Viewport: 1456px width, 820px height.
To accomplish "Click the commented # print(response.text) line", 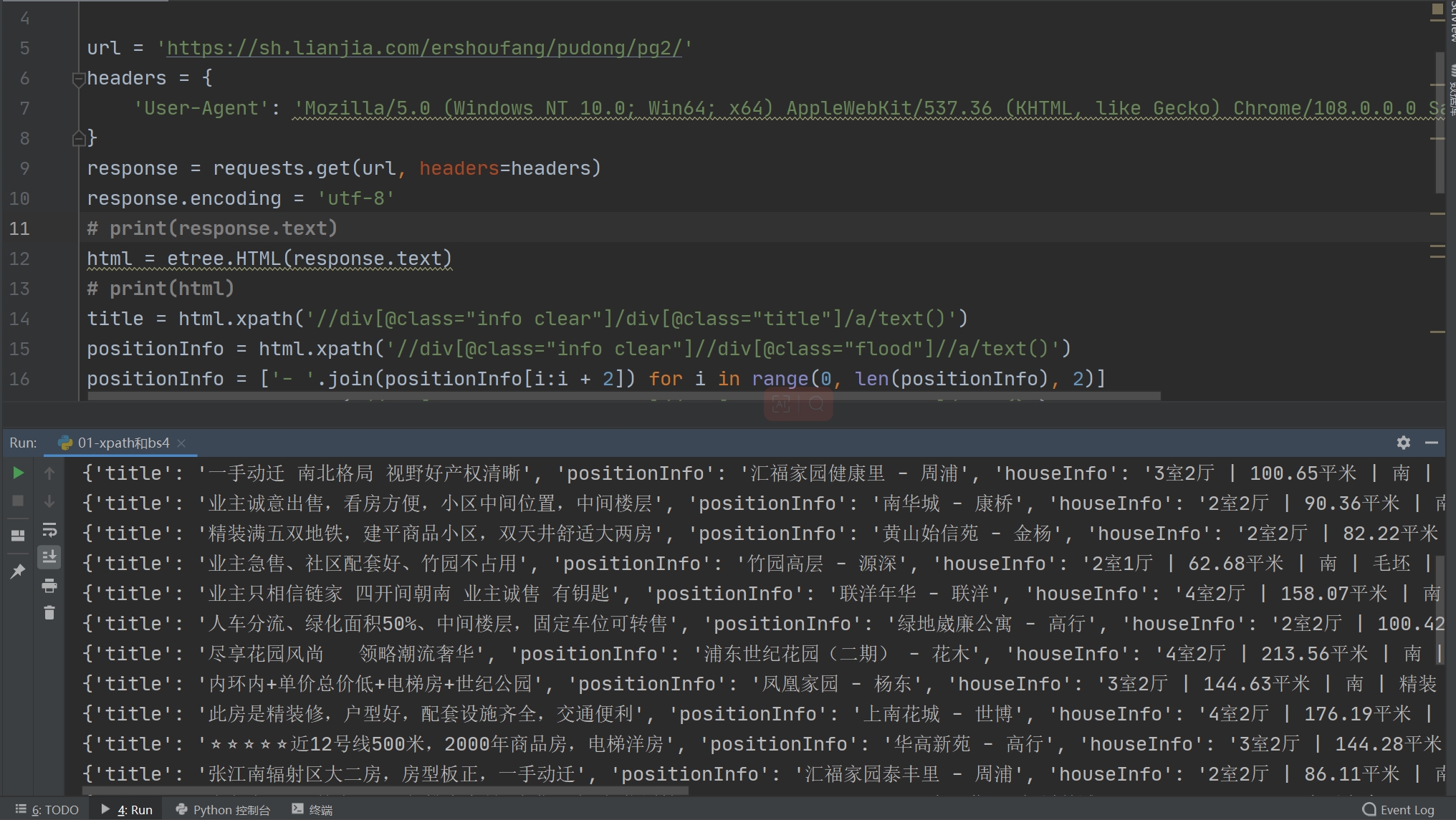I will (212, 228).
